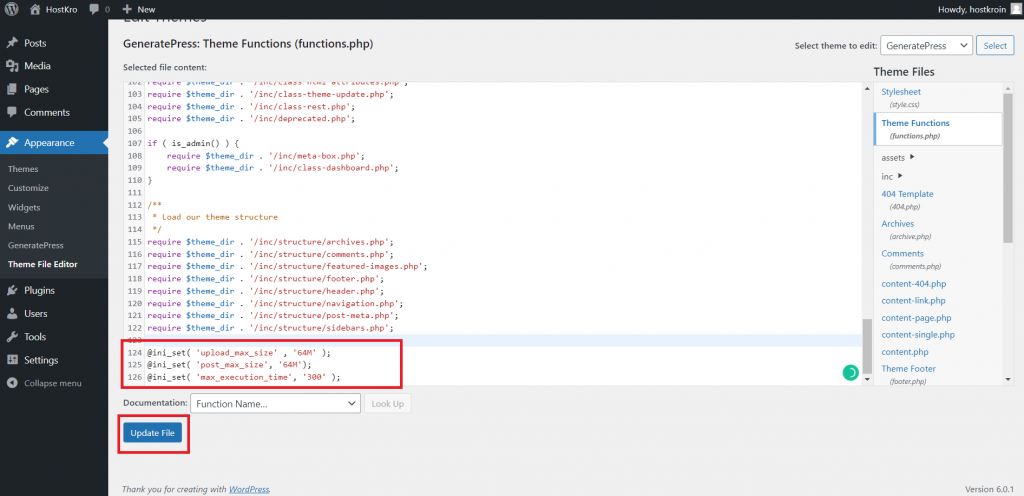Click the Theme Files list scrollbar

[x=1008, y=168]
